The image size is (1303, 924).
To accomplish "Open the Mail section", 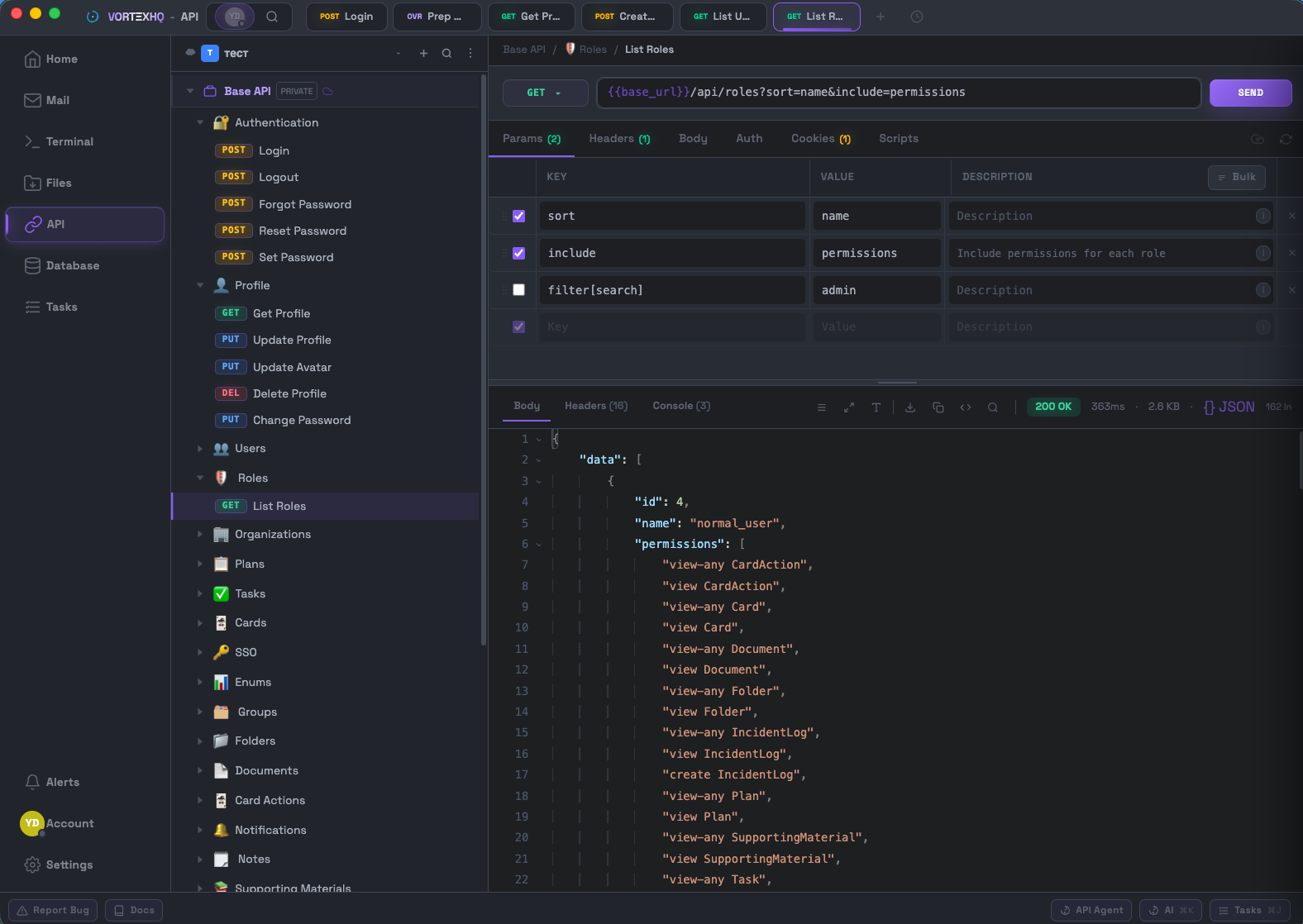I will (46, 100).
